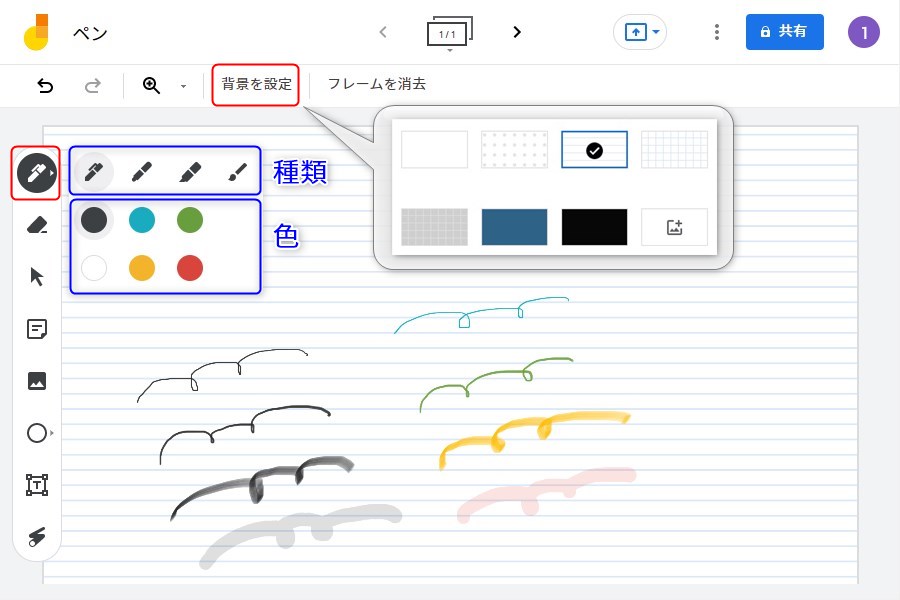Open the Jamboard home logo
The image size is (900, 600).
[36, 32]
